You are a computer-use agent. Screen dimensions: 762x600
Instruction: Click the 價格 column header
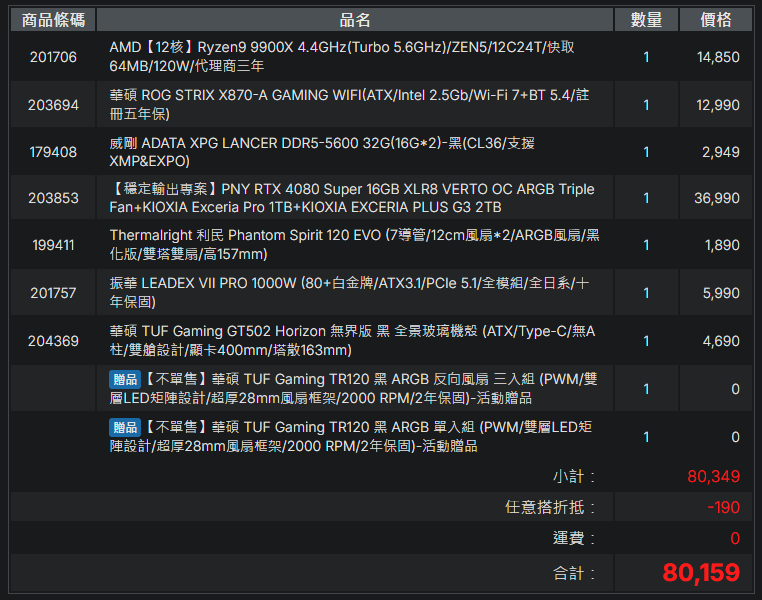click(x=715, y=20)
